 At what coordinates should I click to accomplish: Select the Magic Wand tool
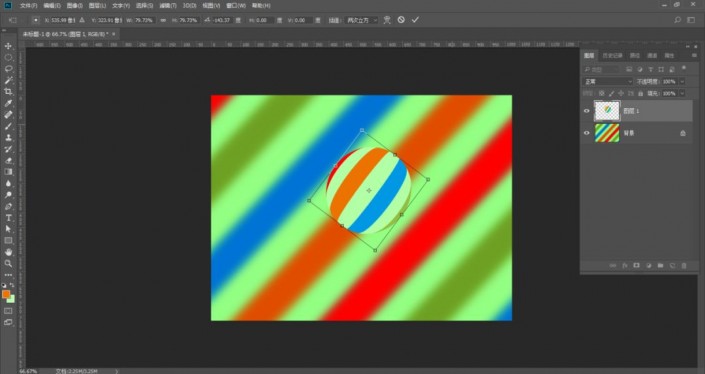[8, 80]
